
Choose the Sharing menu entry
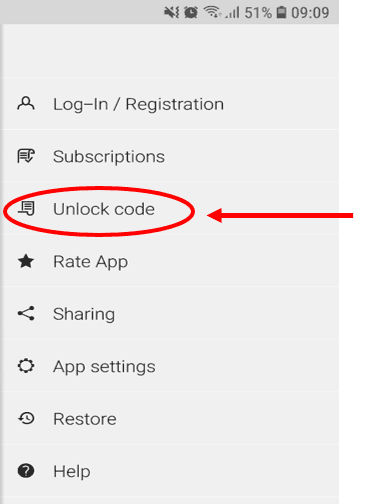(x=169, y=313)
